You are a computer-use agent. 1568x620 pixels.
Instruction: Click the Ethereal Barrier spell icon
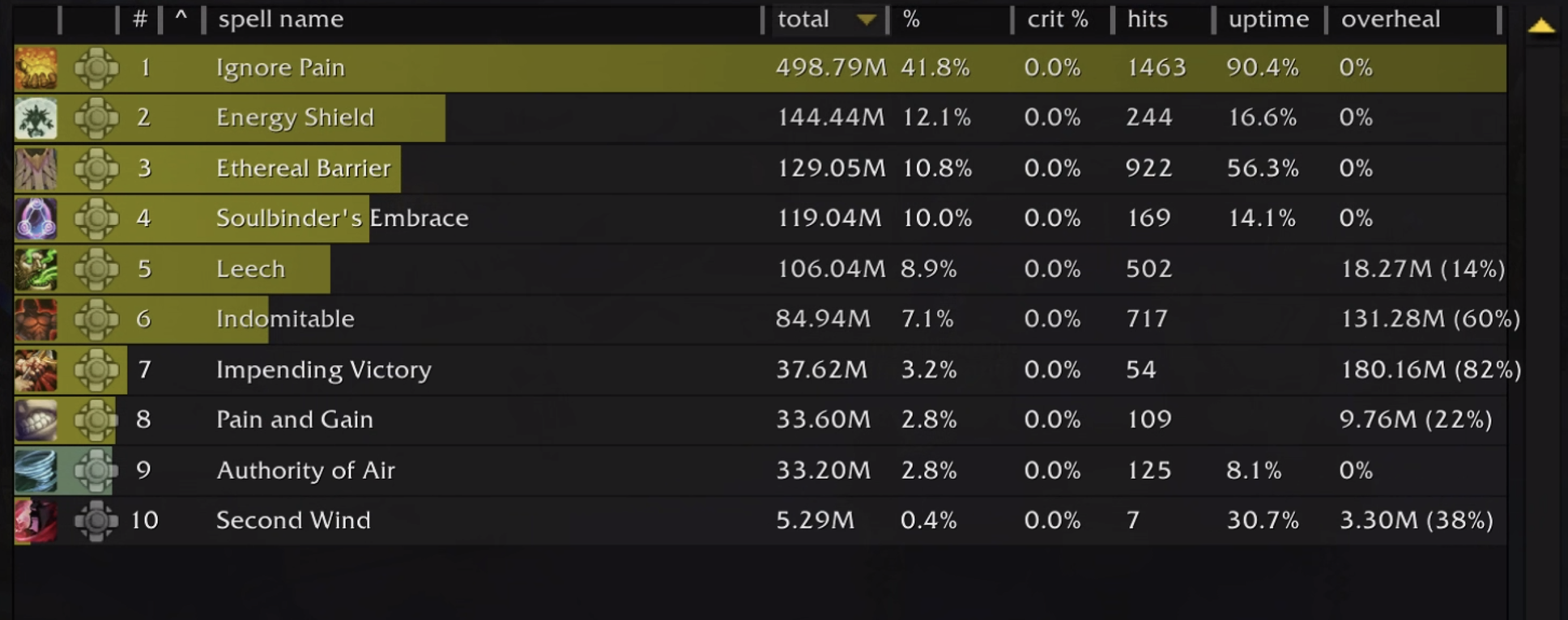click(x=36, y=168)
